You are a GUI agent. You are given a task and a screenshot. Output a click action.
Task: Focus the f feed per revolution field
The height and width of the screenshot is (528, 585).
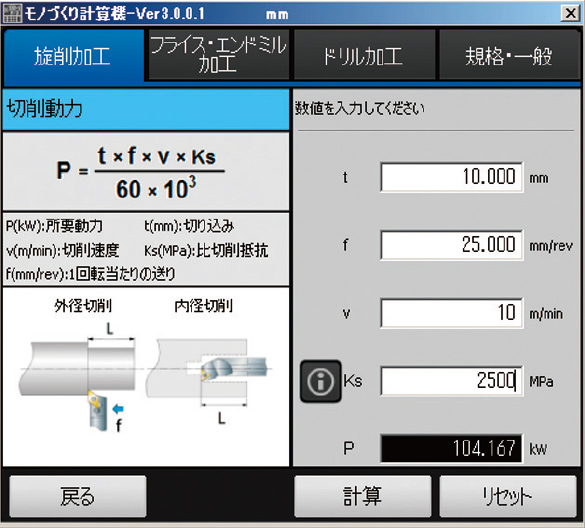pos(451,245)
